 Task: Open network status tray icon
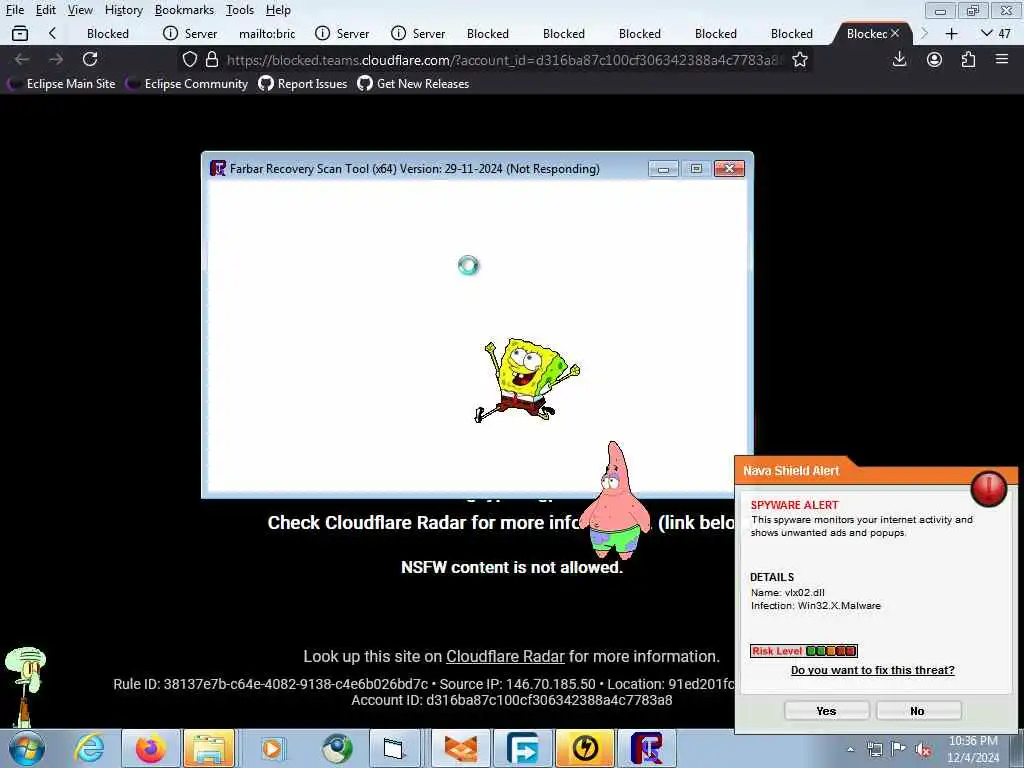click(x=874, y=749)
